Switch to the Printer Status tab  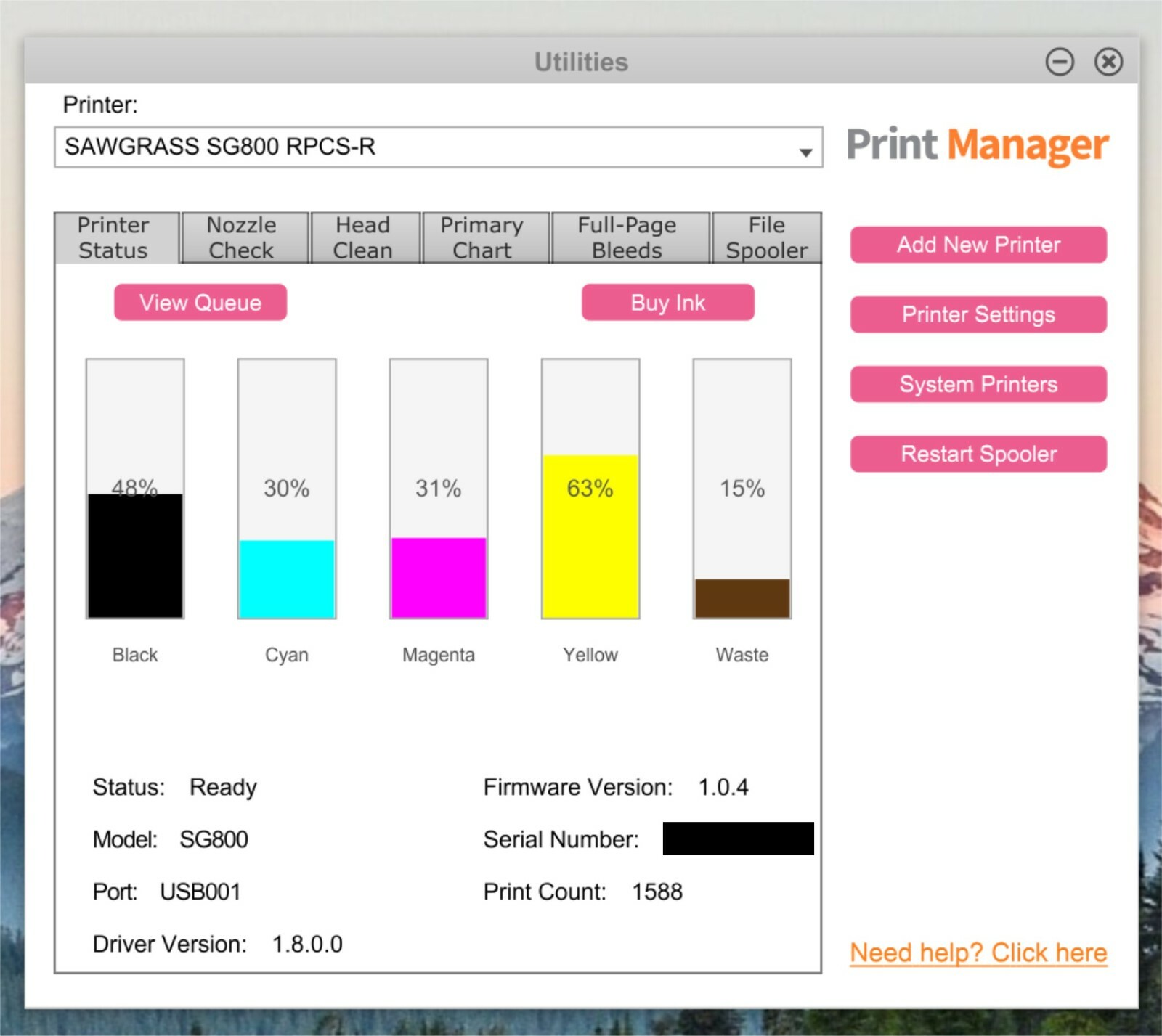[x=117, y=237]
